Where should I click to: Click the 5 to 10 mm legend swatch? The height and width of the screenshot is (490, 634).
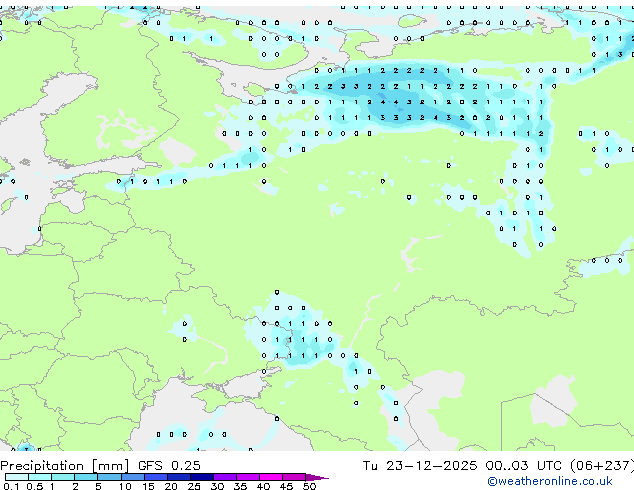pos(109,477)
